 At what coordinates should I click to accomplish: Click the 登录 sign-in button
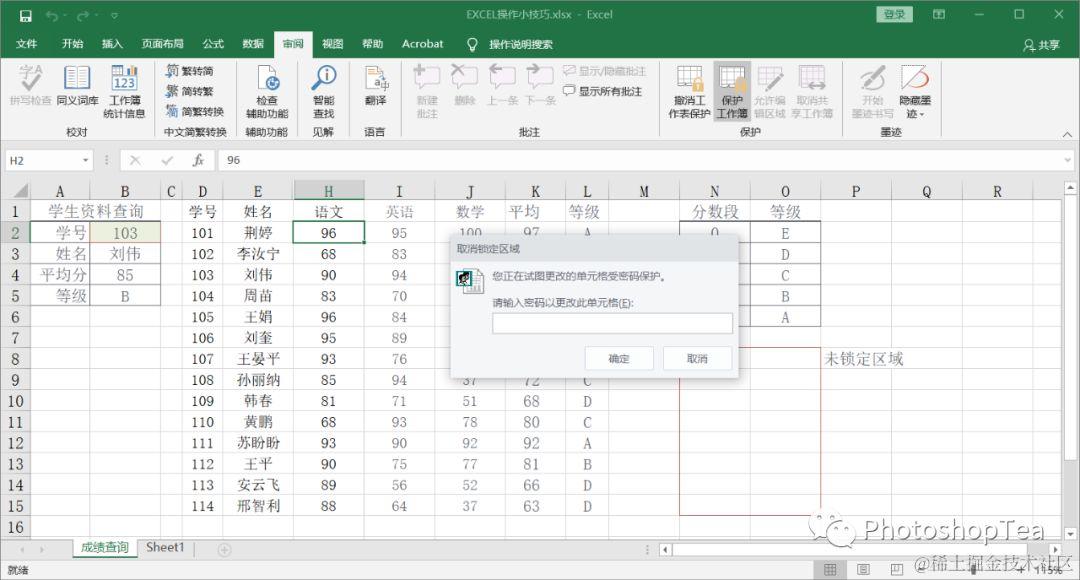(894, 14)
